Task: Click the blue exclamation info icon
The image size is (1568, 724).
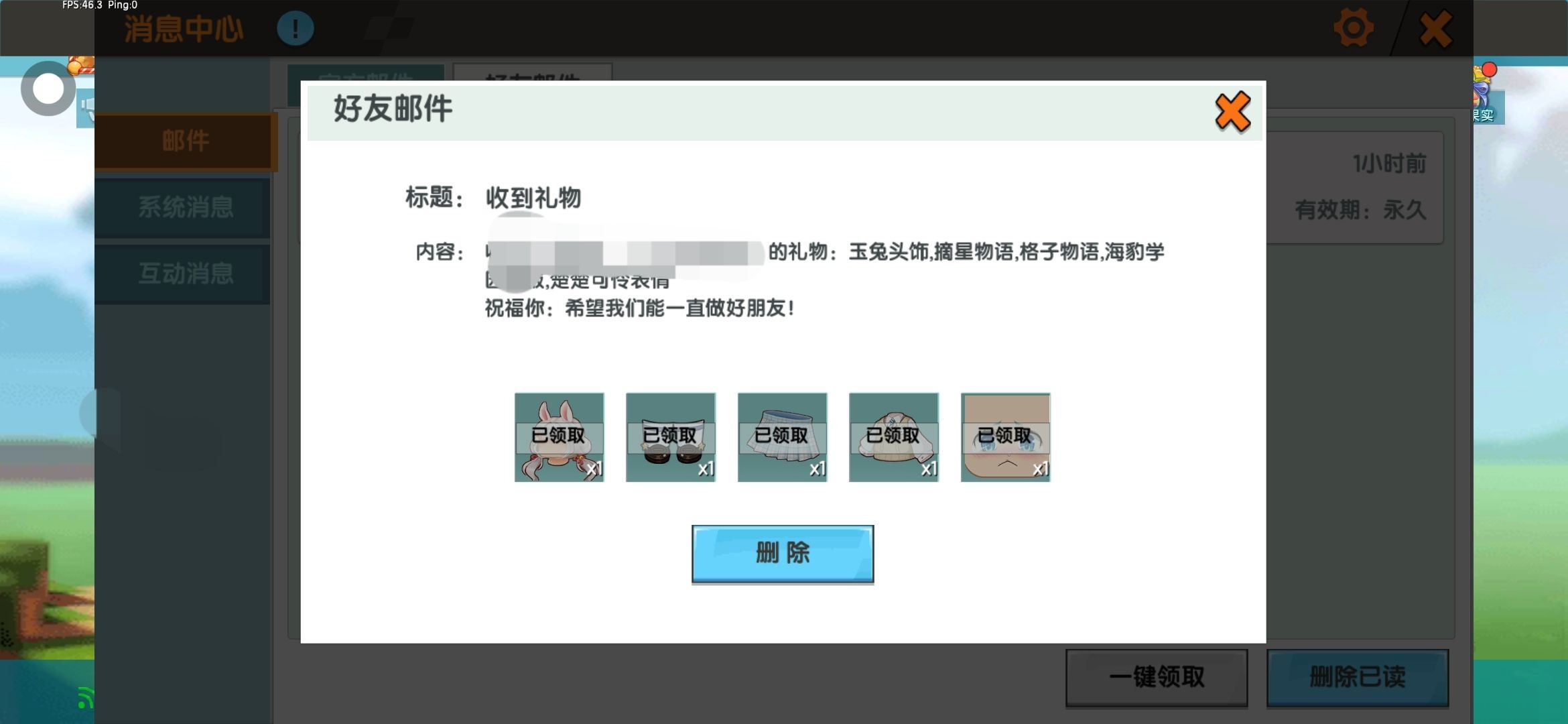Action: 295,28
